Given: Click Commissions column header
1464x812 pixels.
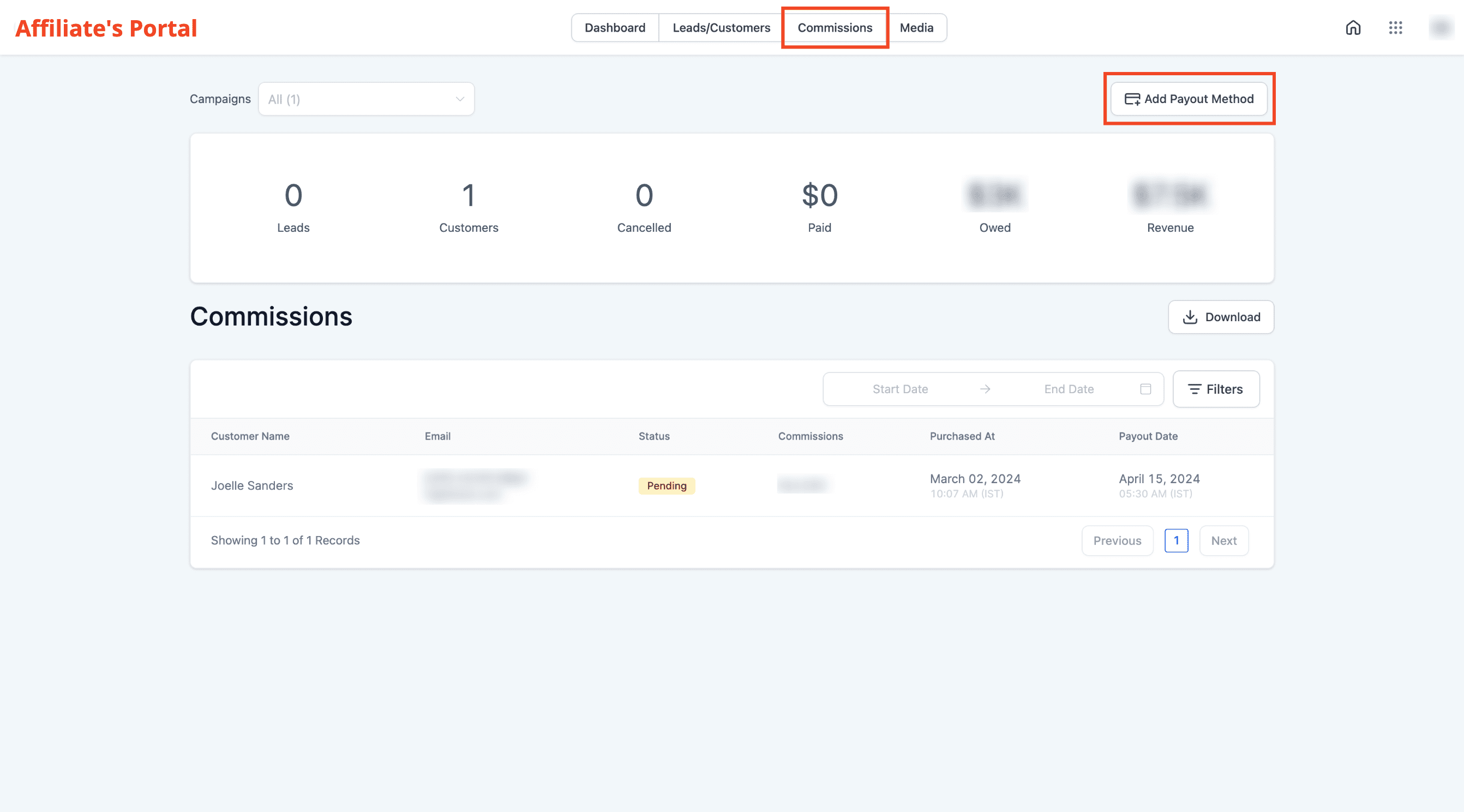Looking at the screenshot, I should click(x=811, y=436).
